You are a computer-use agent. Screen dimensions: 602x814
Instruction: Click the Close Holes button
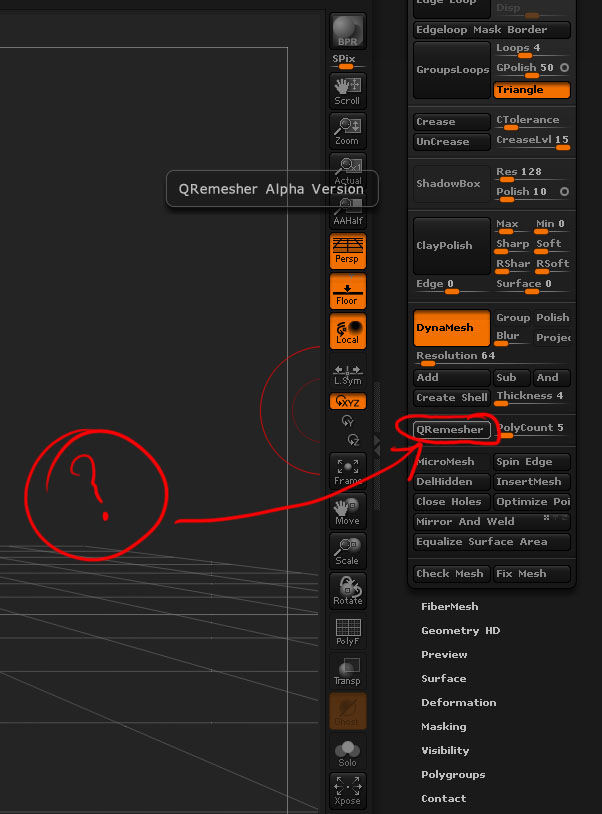point(452,501)
